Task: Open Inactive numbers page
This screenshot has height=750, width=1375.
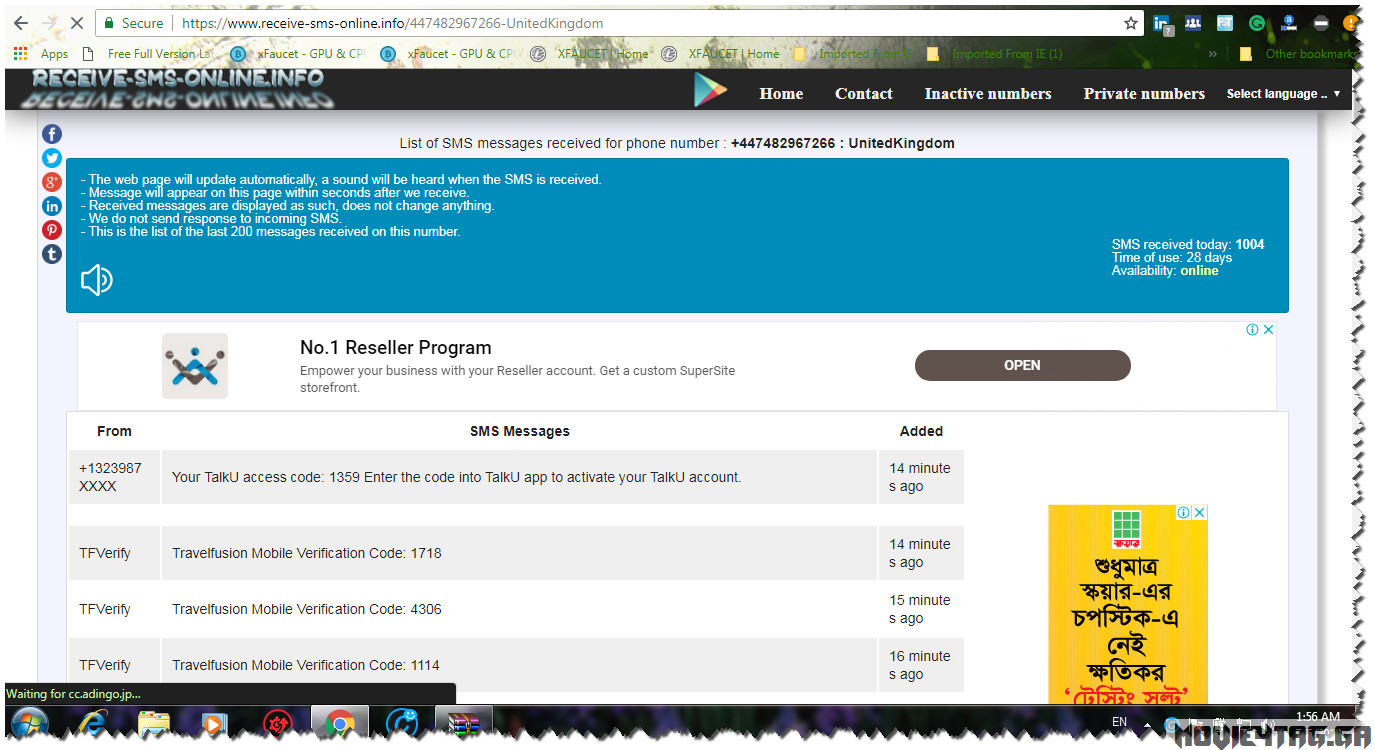Action: pos(988,94)
